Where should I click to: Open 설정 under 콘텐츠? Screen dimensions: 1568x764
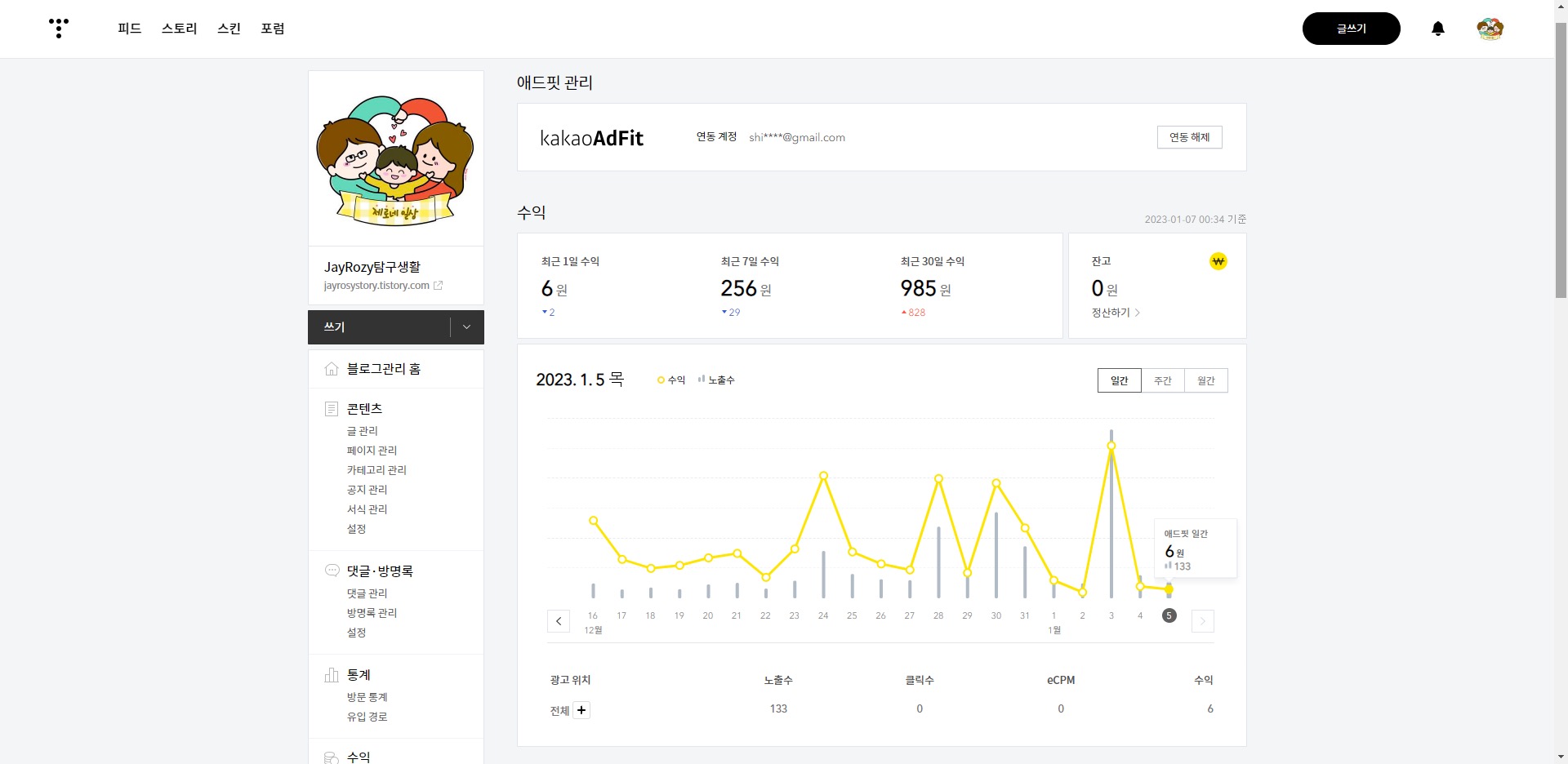click(x=357, y=529)
